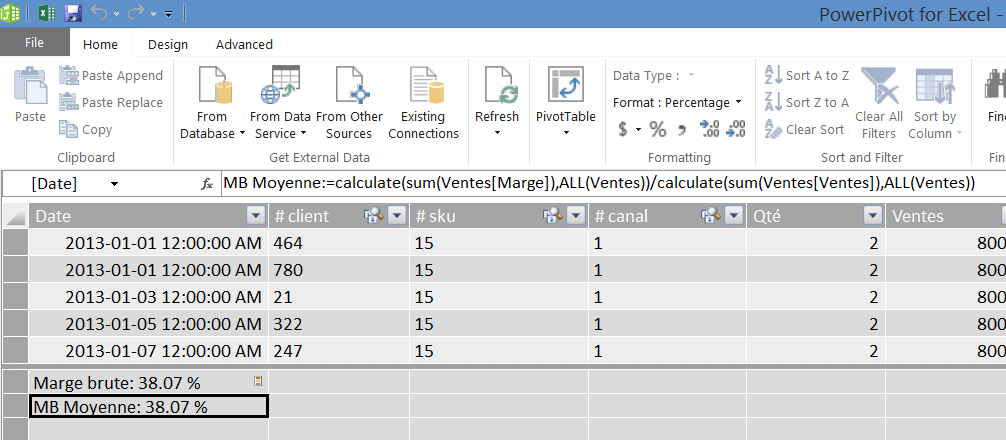This screenshot has width=1006, height=440.
Task: Click Sort A to Z
Action: [807, 75]
